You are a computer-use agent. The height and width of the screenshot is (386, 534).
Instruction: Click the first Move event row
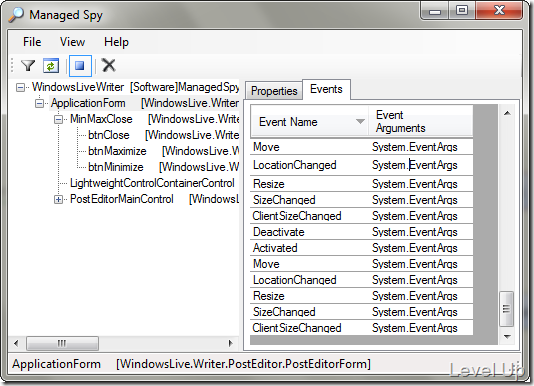(x=361, y=147)
